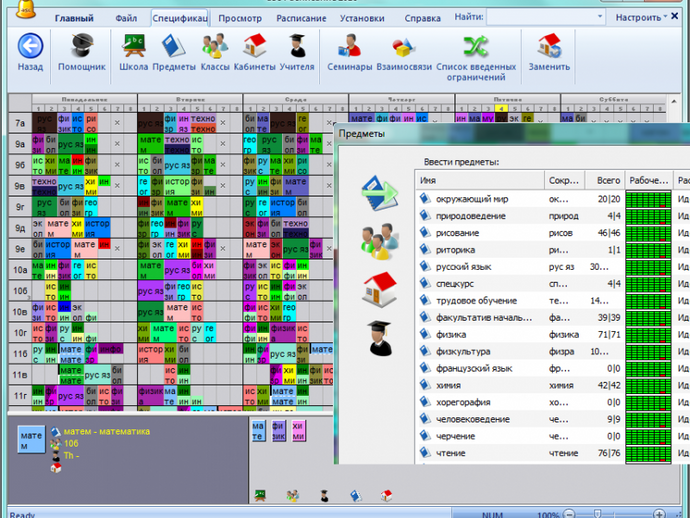Screen dimensions: 690x518
Task: Click the timetable scrollbar up arrow
Action: pyautogui.click(x=674, y=101)
